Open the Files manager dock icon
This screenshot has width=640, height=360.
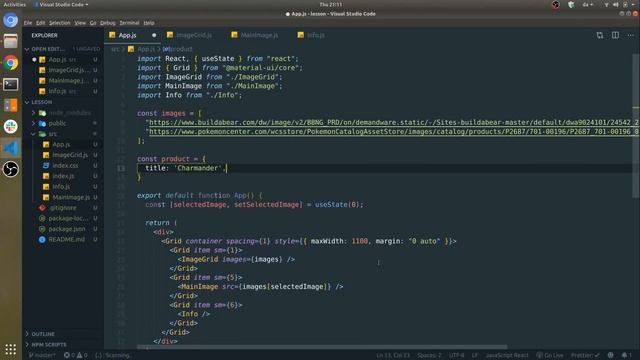click(11, 41)
